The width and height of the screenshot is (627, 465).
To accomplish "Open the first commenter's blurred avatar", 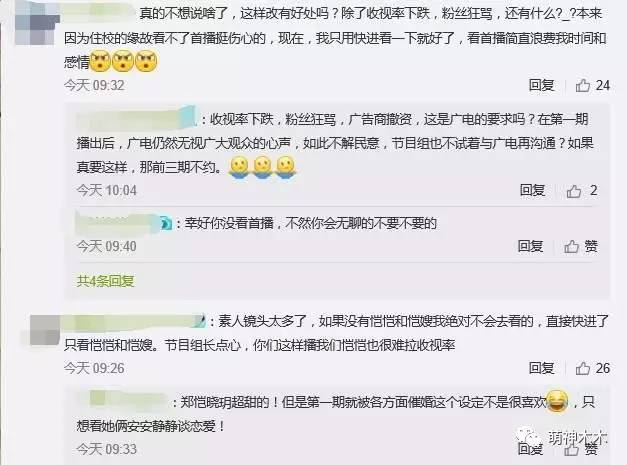I will point(37,23).
